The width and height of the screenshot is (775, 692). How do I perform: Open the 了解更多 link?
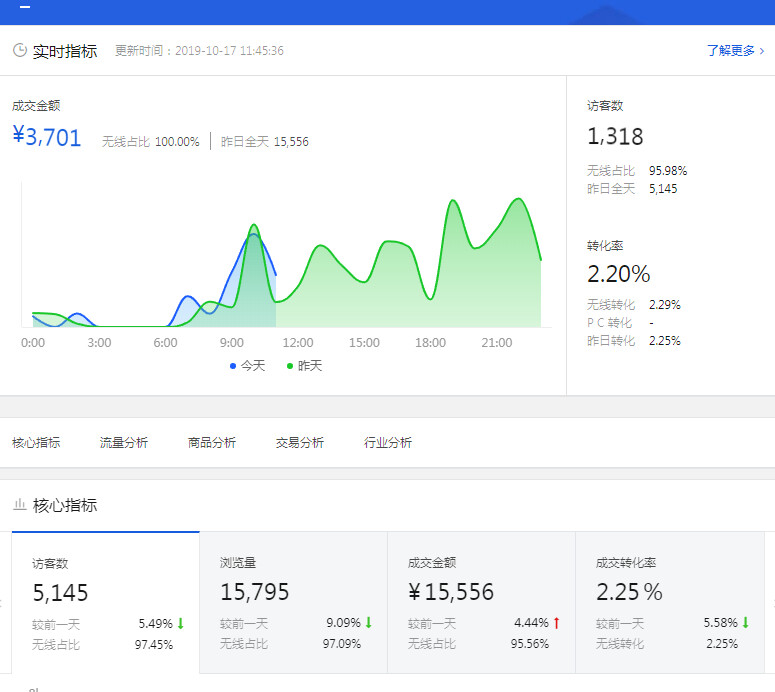coord(730,51)
